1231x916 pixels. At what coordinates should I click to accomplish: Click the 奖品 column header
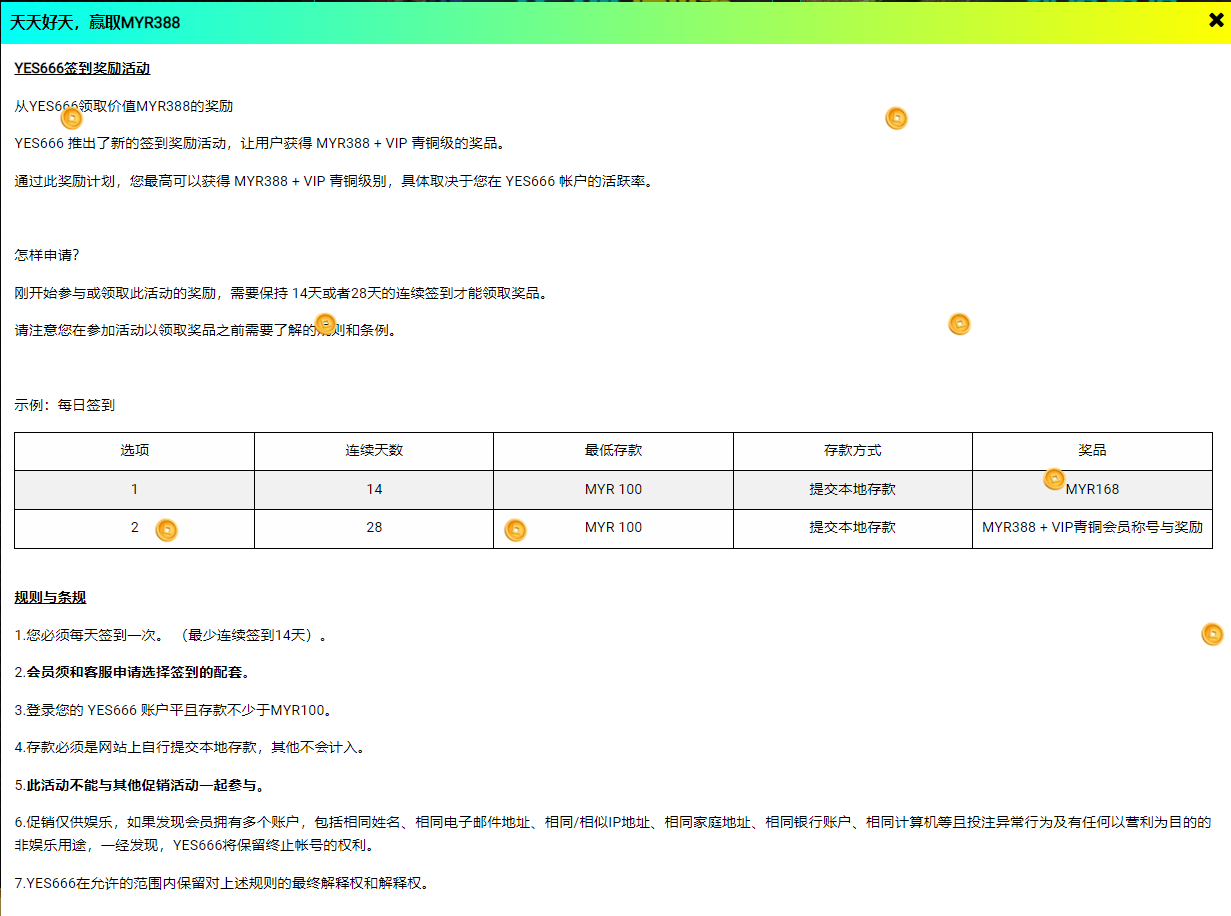pyautogui.click(x=1092, y=451)
